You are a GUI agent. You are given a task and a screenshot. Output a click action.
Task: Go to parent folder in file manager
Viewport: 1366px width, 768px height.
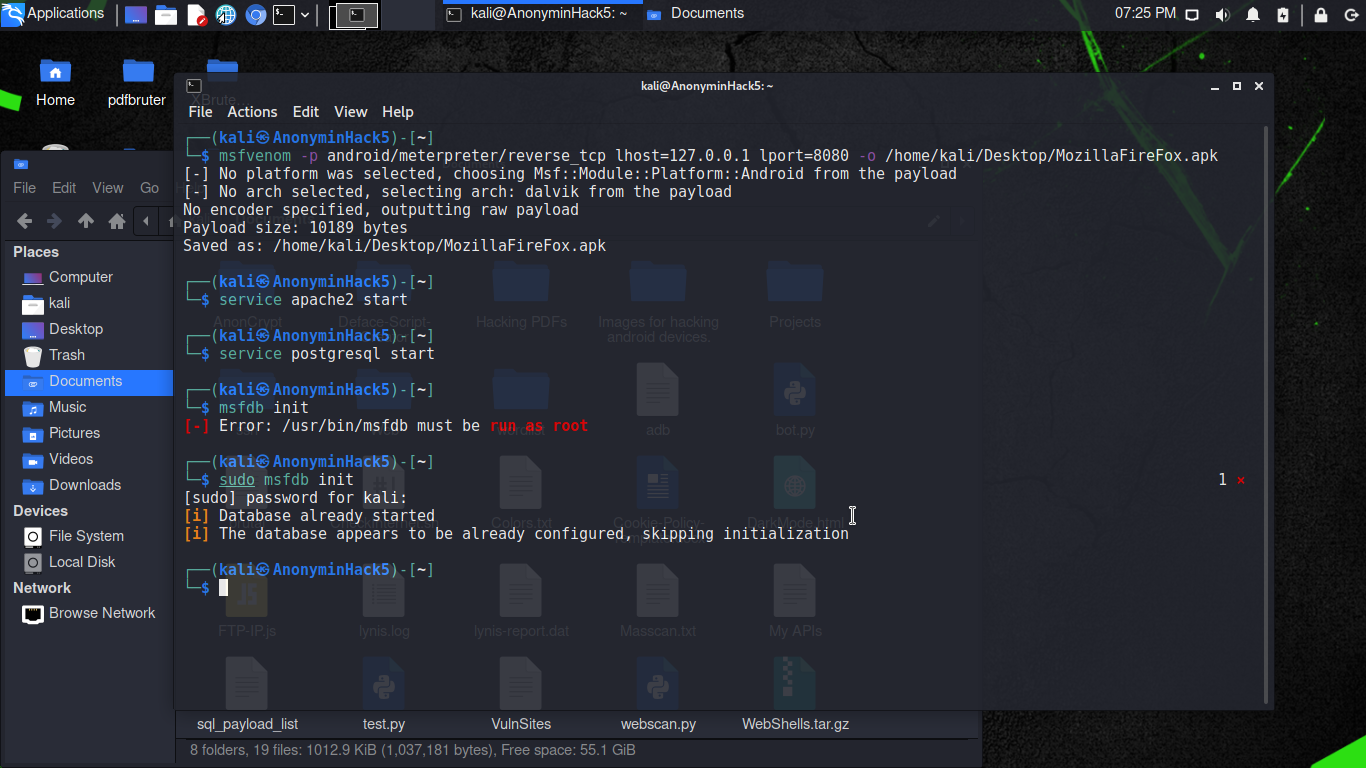click(x=86, y=221)
